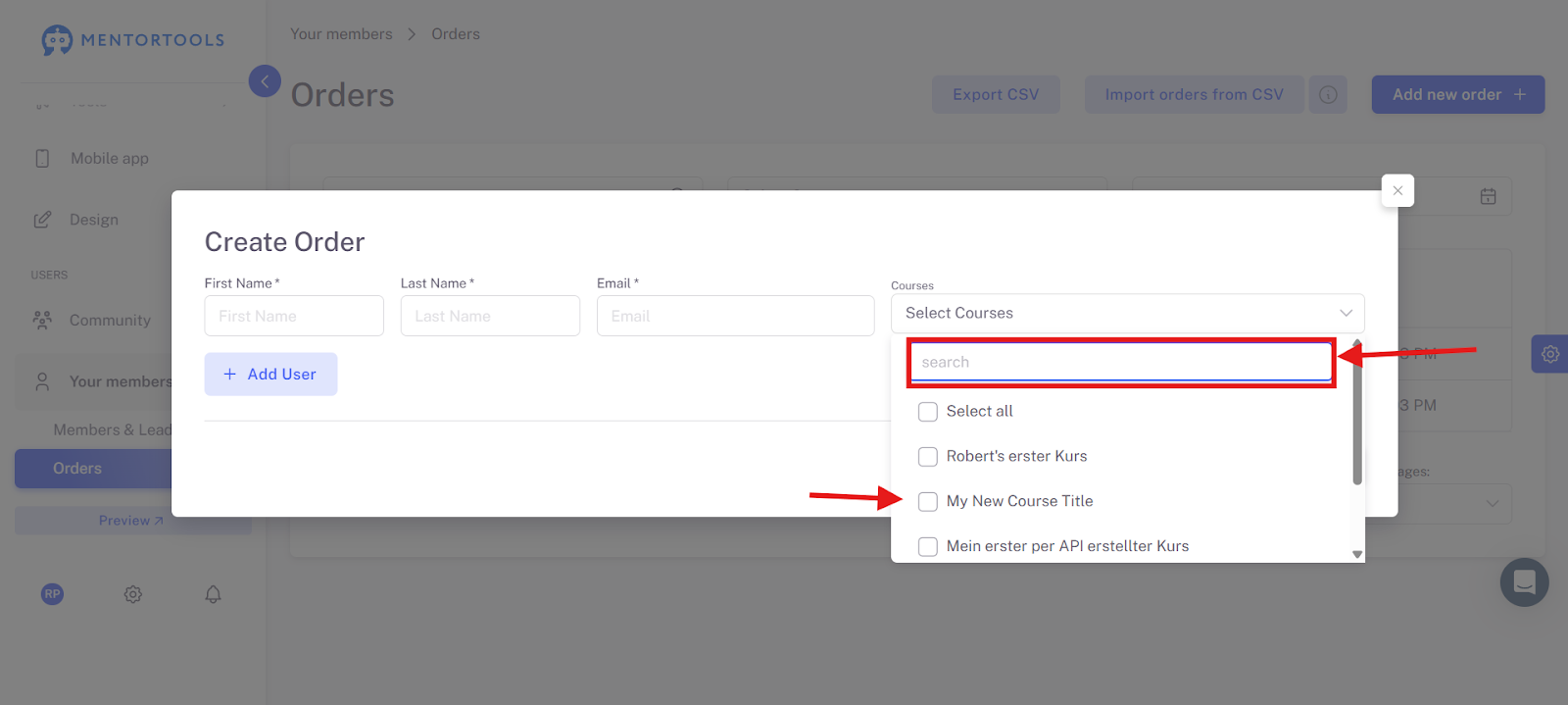Image resolution: width=1568 pixels, height=705 pixels.
Task: Click Import orders from CSV
Action: pos(1194,94)
